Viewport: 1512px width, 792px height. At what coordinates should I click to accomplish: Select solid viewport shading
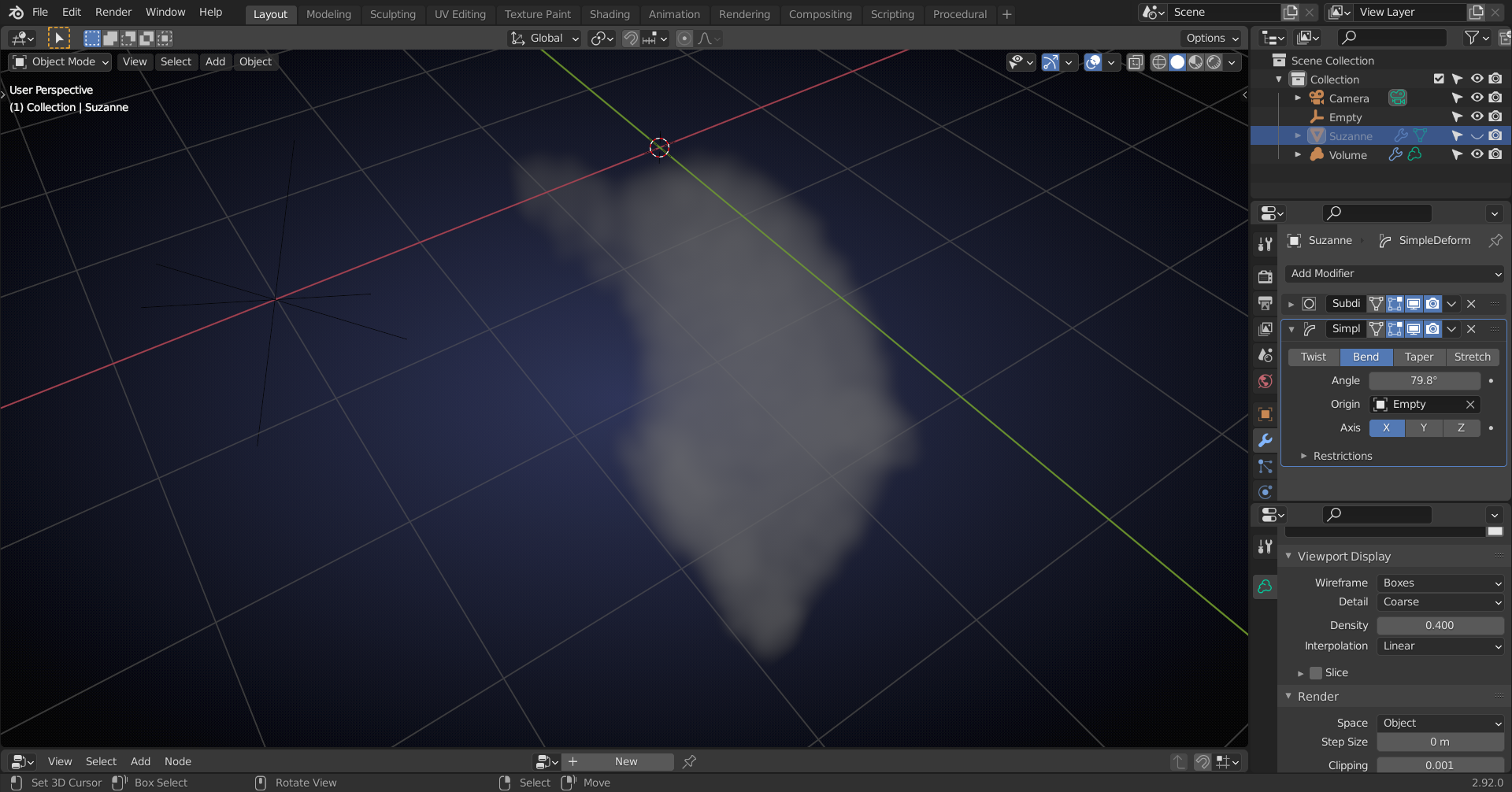[1177, 62]
